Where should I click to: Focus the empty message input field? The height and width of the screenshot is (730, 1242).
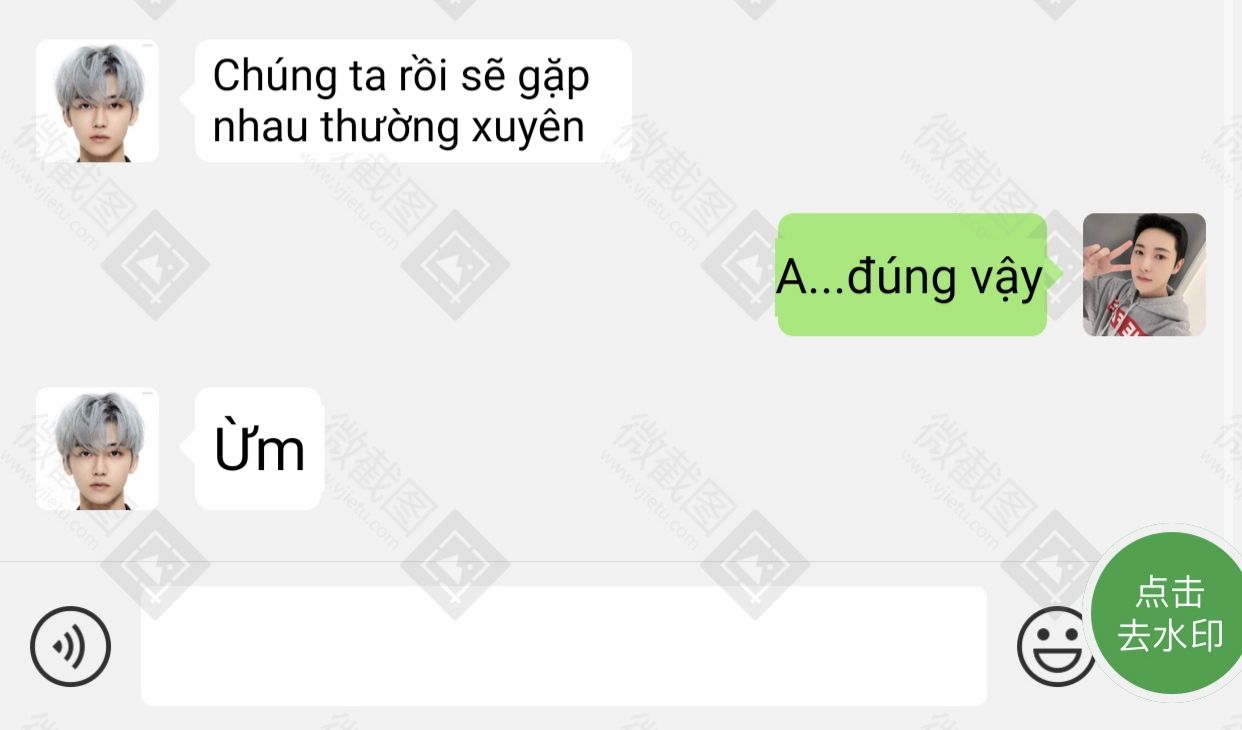[x=563, y=646]
